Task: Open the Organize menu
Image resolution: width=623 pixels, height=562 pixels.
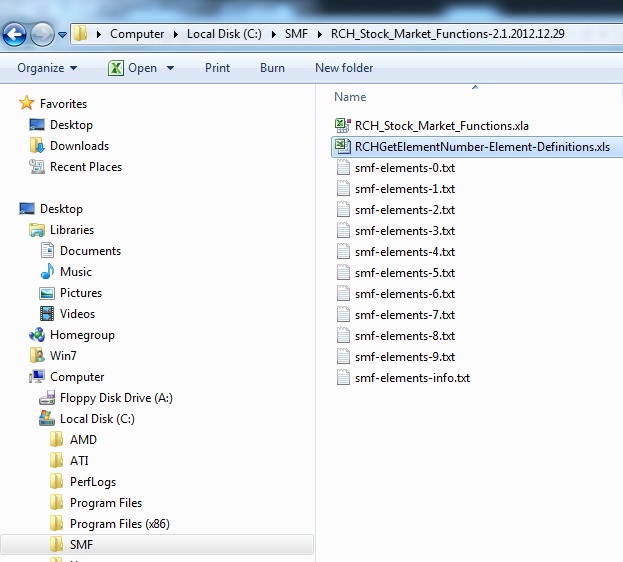Action: (47, 68)
